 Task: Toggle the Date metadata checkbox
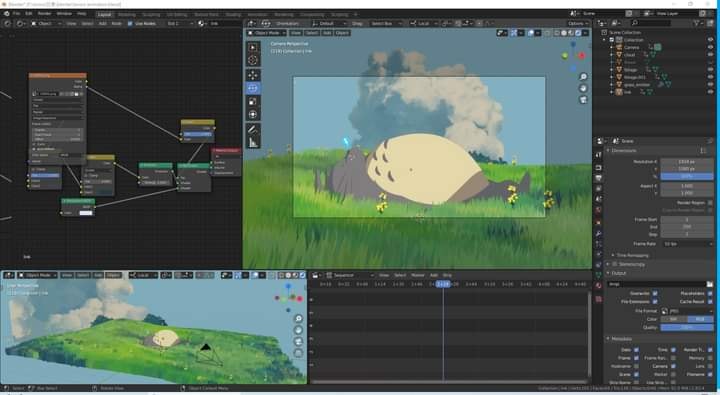[636, 350]
